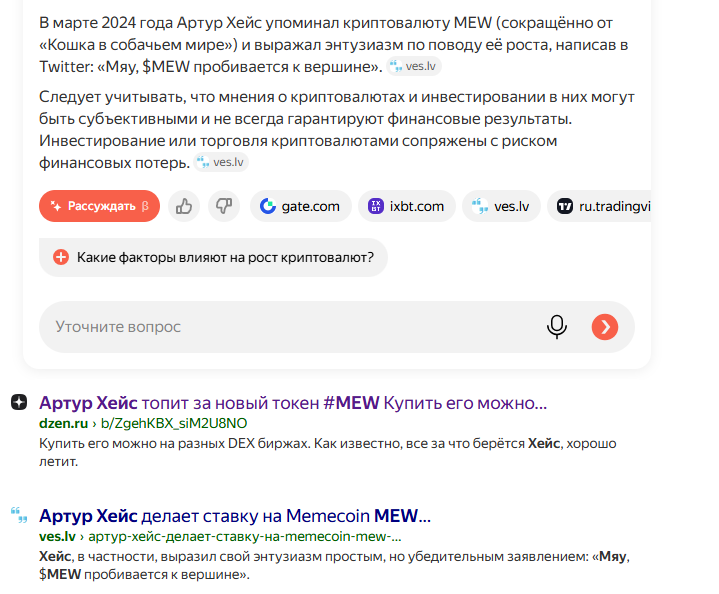This screenshot has width=719, height=594.
Task: Open the gate.com source chip
Action: (300, 206)
